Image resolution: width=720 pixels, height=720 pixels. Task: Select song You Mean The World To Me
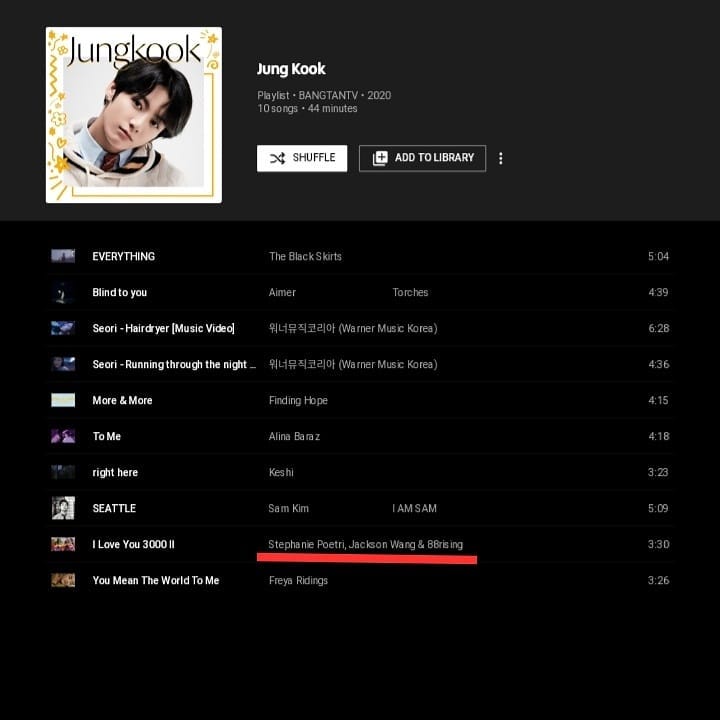coord(156,580)
